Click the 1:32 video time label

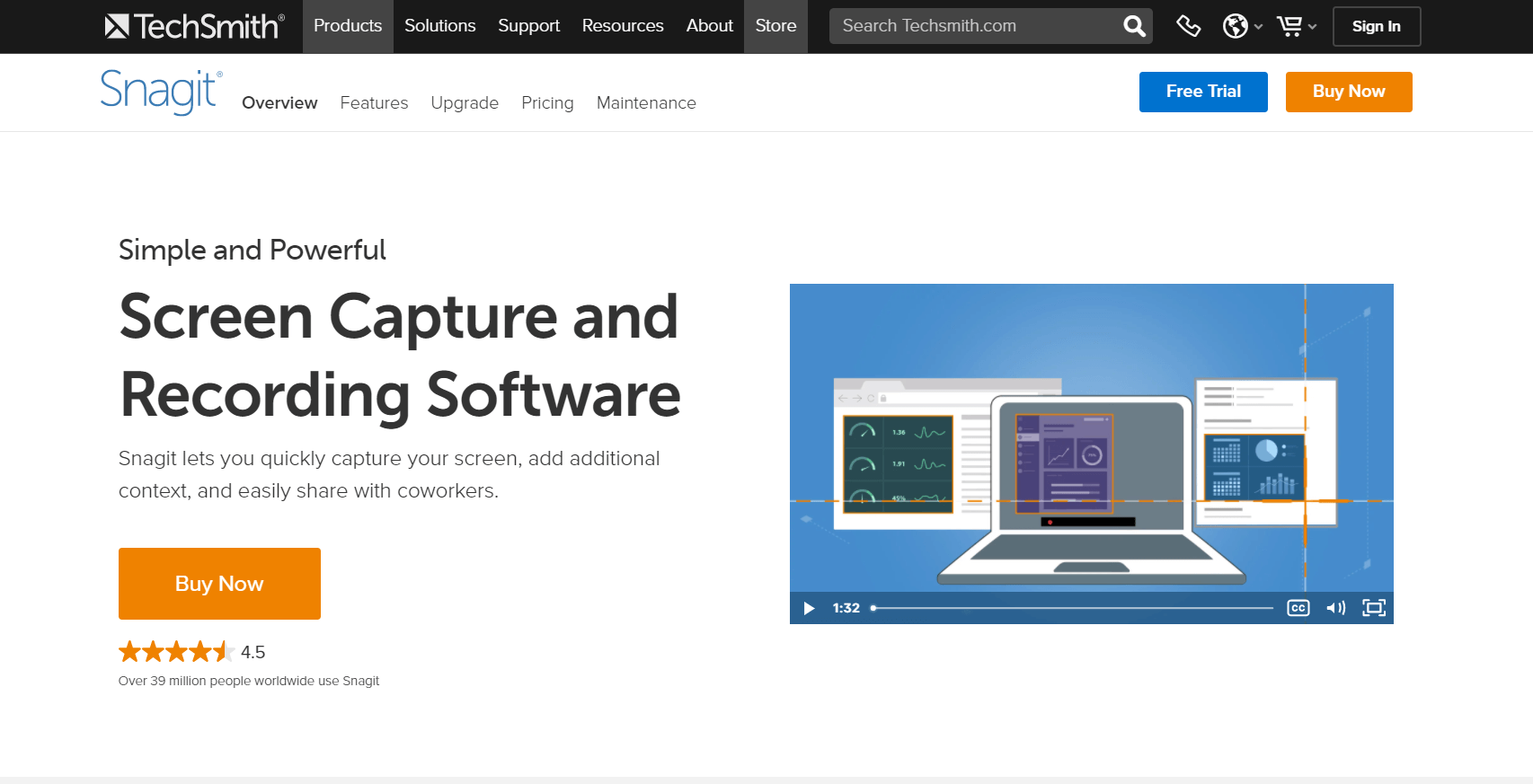846,608
